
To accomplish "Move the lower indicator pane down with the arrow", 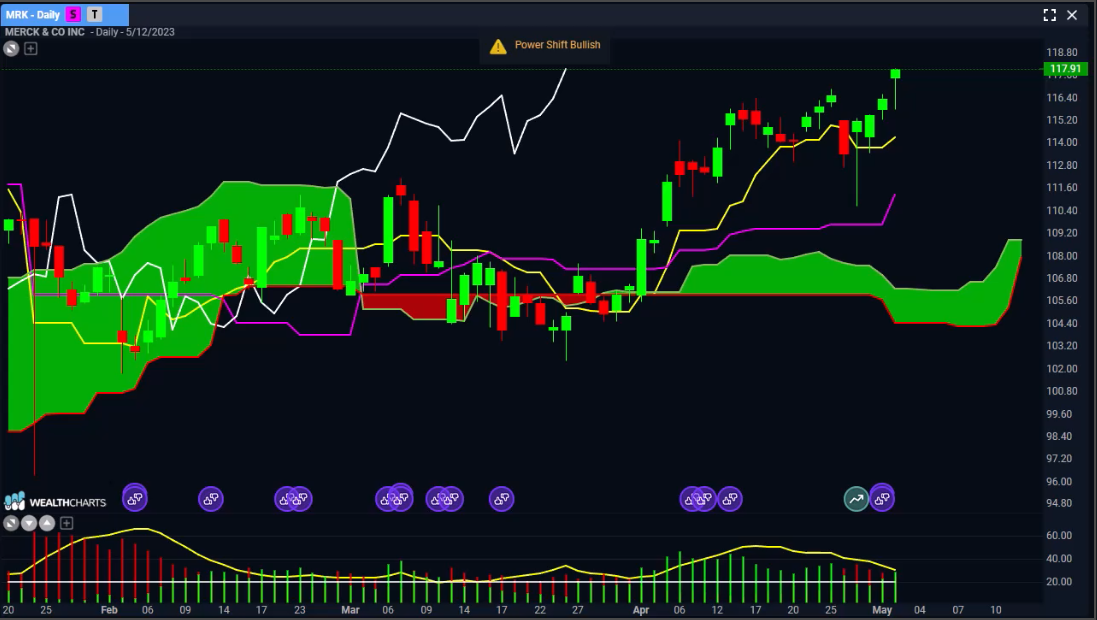I will [29, 523].
